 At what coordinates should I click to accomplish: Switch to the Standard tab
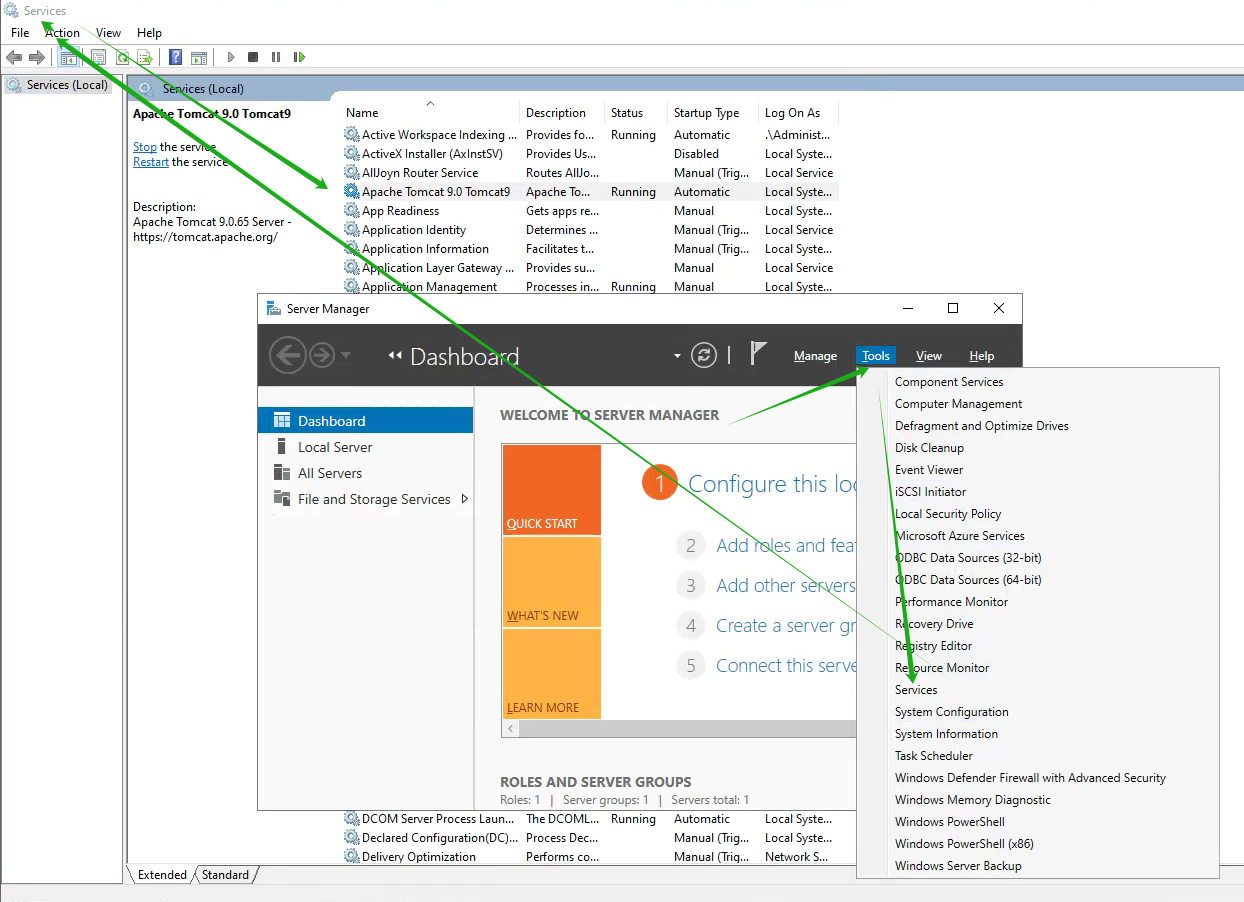tap(225, 875)
